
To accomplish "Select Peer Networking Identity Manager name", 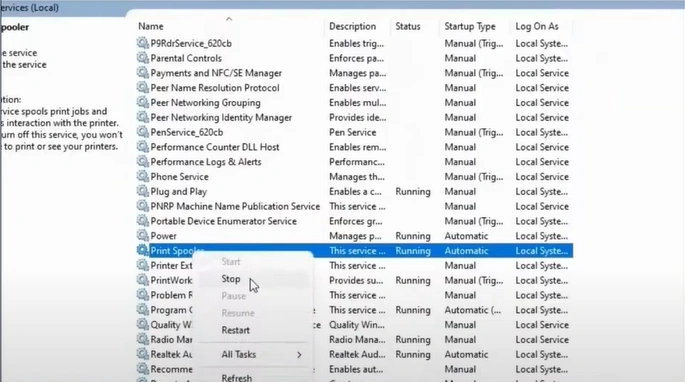I will click(221, 118).
